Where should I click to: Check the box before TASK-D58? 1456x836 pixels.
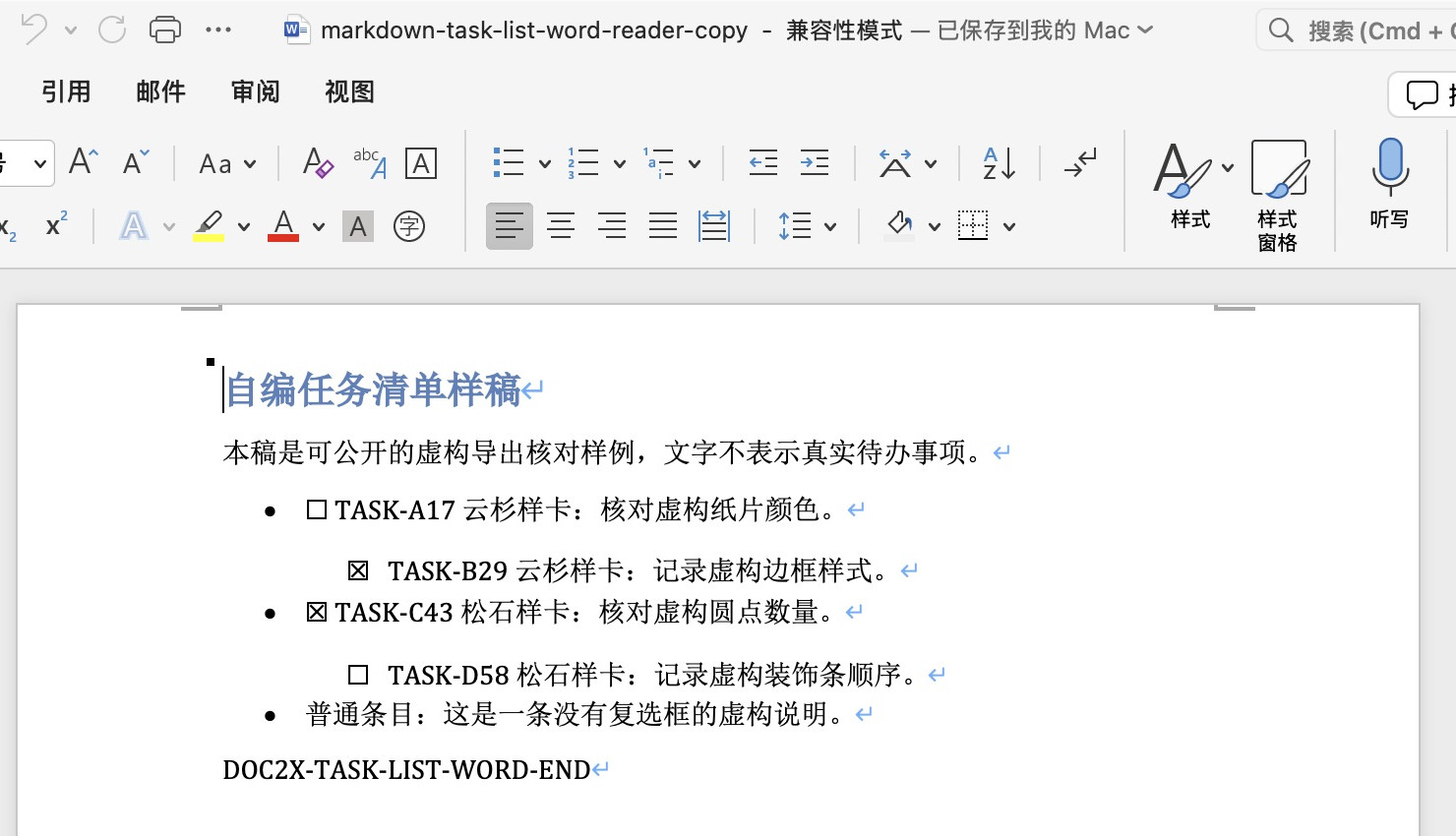click(358, 675)
